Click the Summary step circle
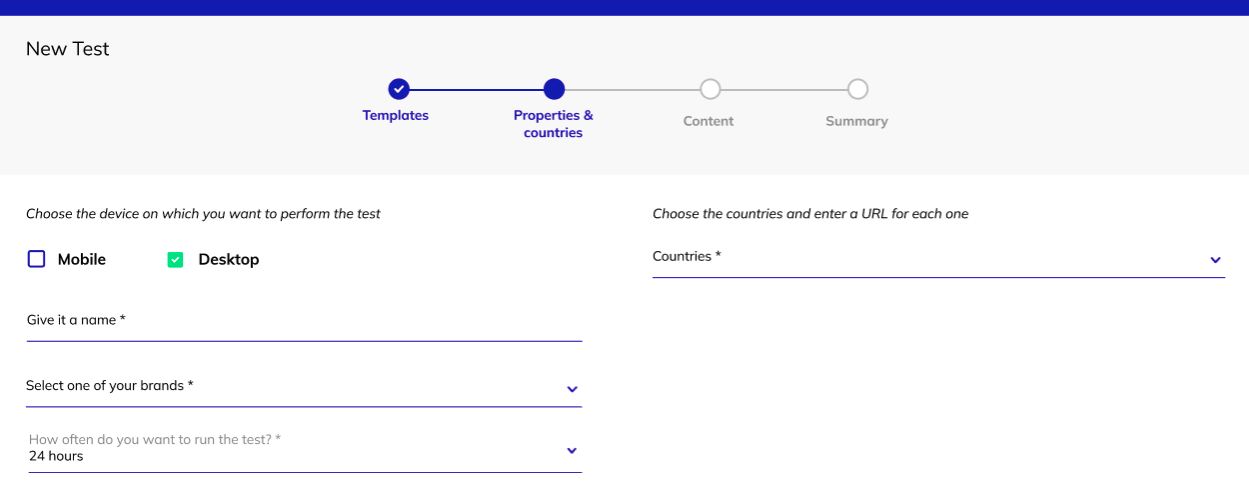1249x503 pixels. coord(857,89)
